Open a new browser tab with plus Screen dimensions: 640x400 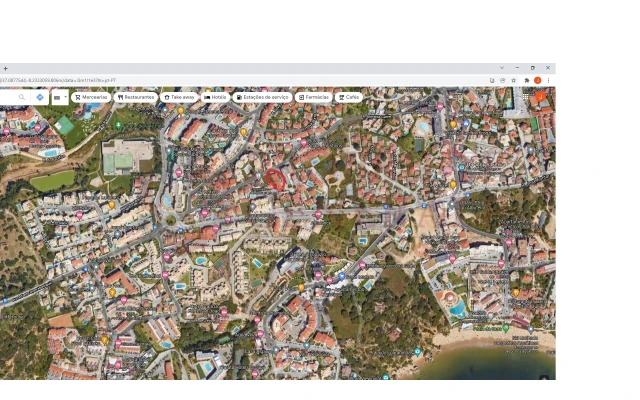pos(5,68)
